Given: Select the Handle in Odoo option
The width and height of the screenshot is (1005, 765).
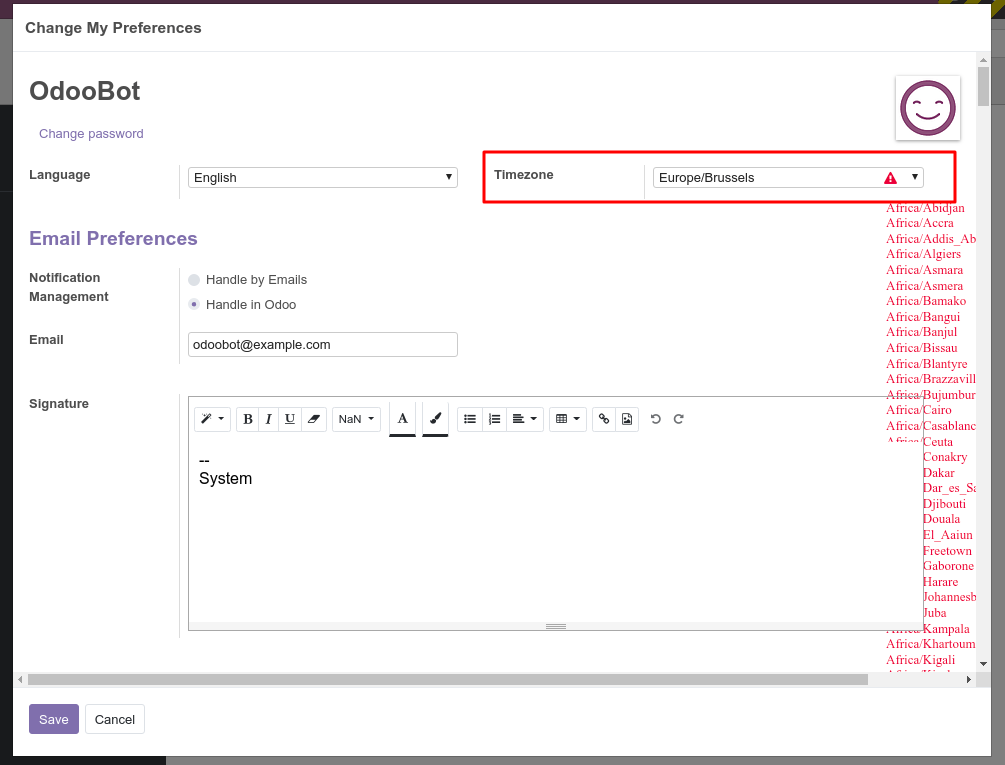Looking at the screenshot, I should [x=192, y=304].
